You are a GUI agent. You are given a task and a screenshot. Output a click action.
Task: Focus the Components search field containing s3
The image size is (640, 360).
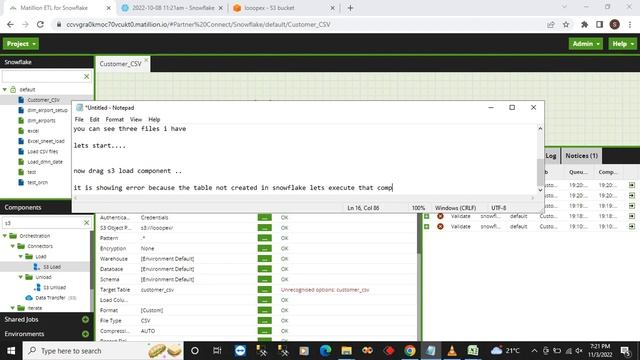[42, 223]
